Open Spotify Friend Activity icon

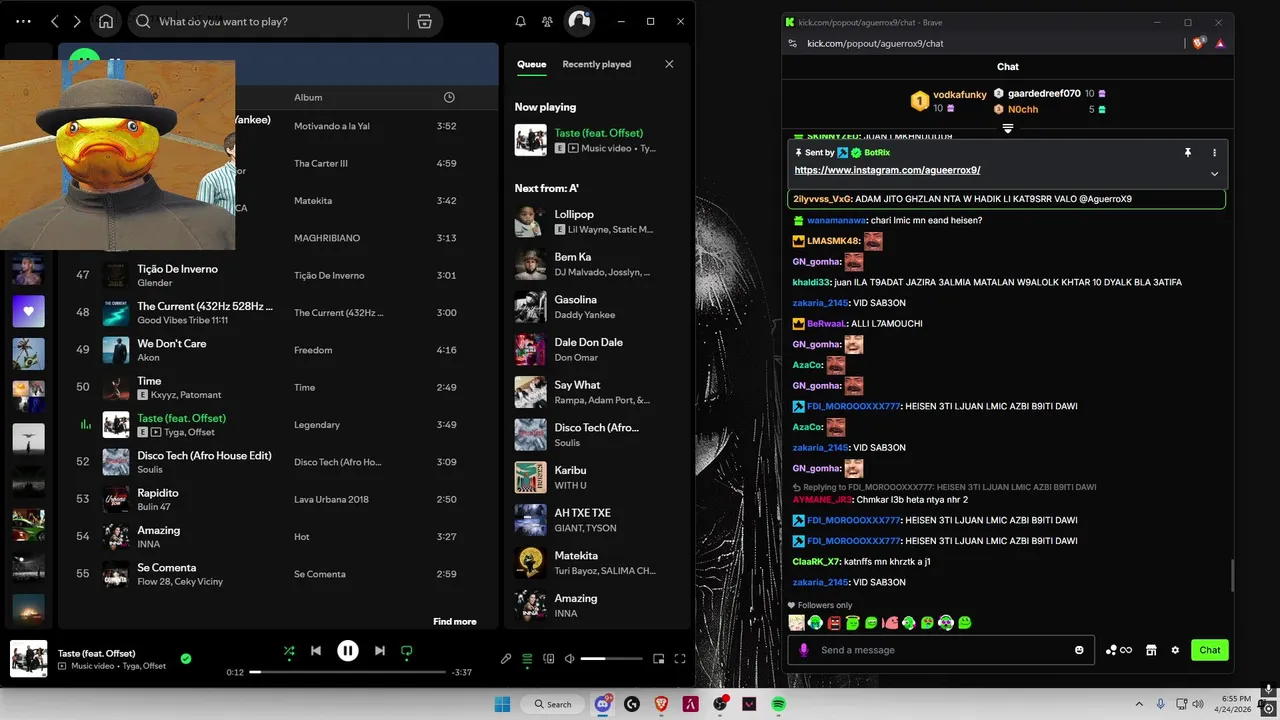coord(547,21)
